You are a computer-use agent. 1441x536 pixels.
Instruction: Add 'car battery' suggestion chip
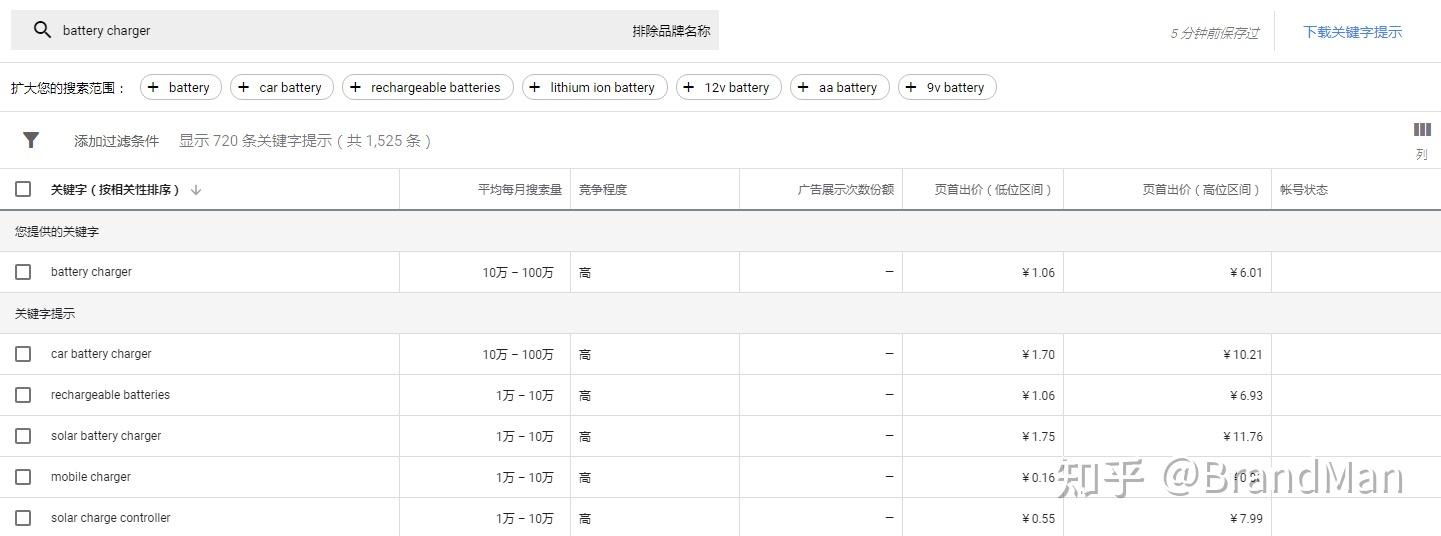click(x=280, y=88)
